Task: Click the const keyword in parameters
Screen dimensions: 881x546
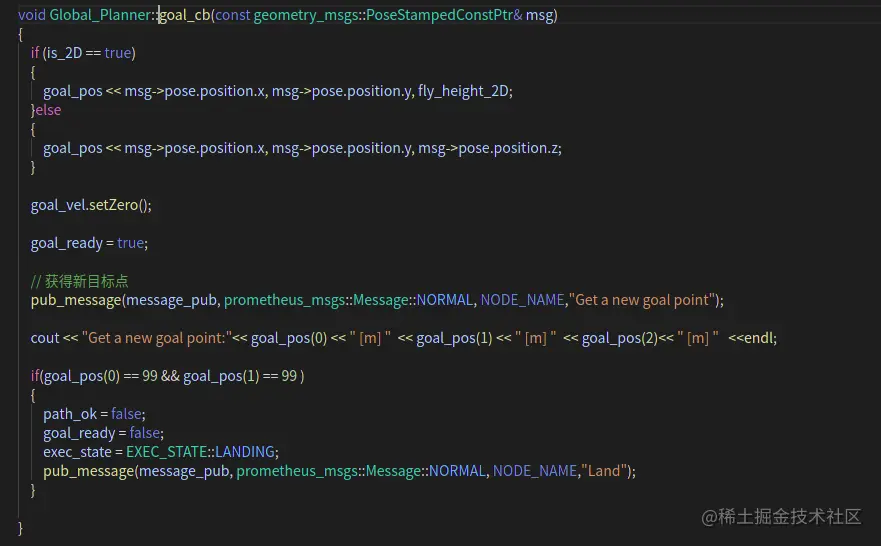Action: 233,15
